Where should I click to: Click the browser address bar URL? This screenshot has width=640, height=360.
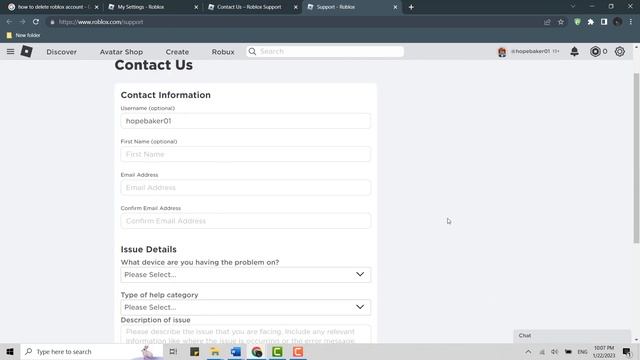(x=101, y=22)
